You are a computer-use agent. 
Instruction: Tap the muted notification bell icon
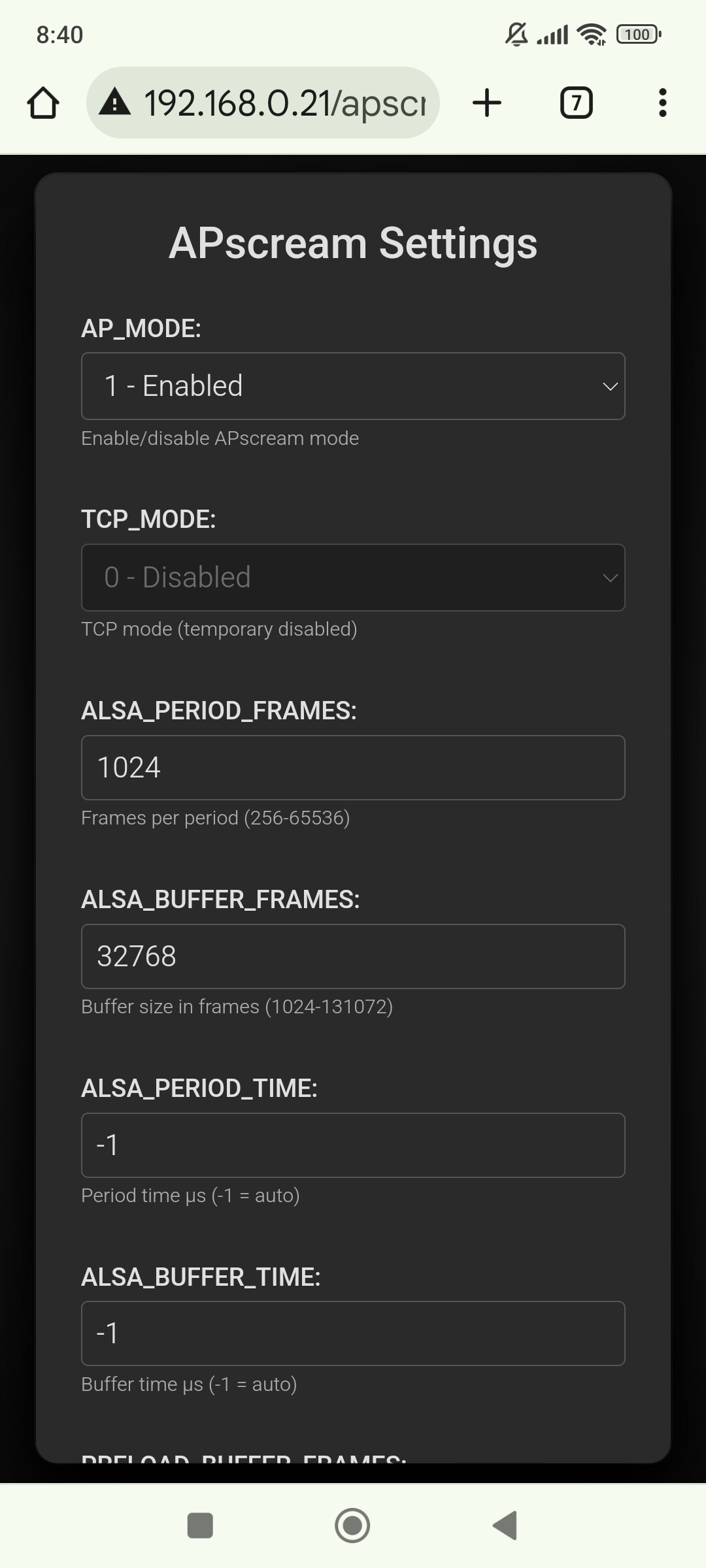pos(516,35)
